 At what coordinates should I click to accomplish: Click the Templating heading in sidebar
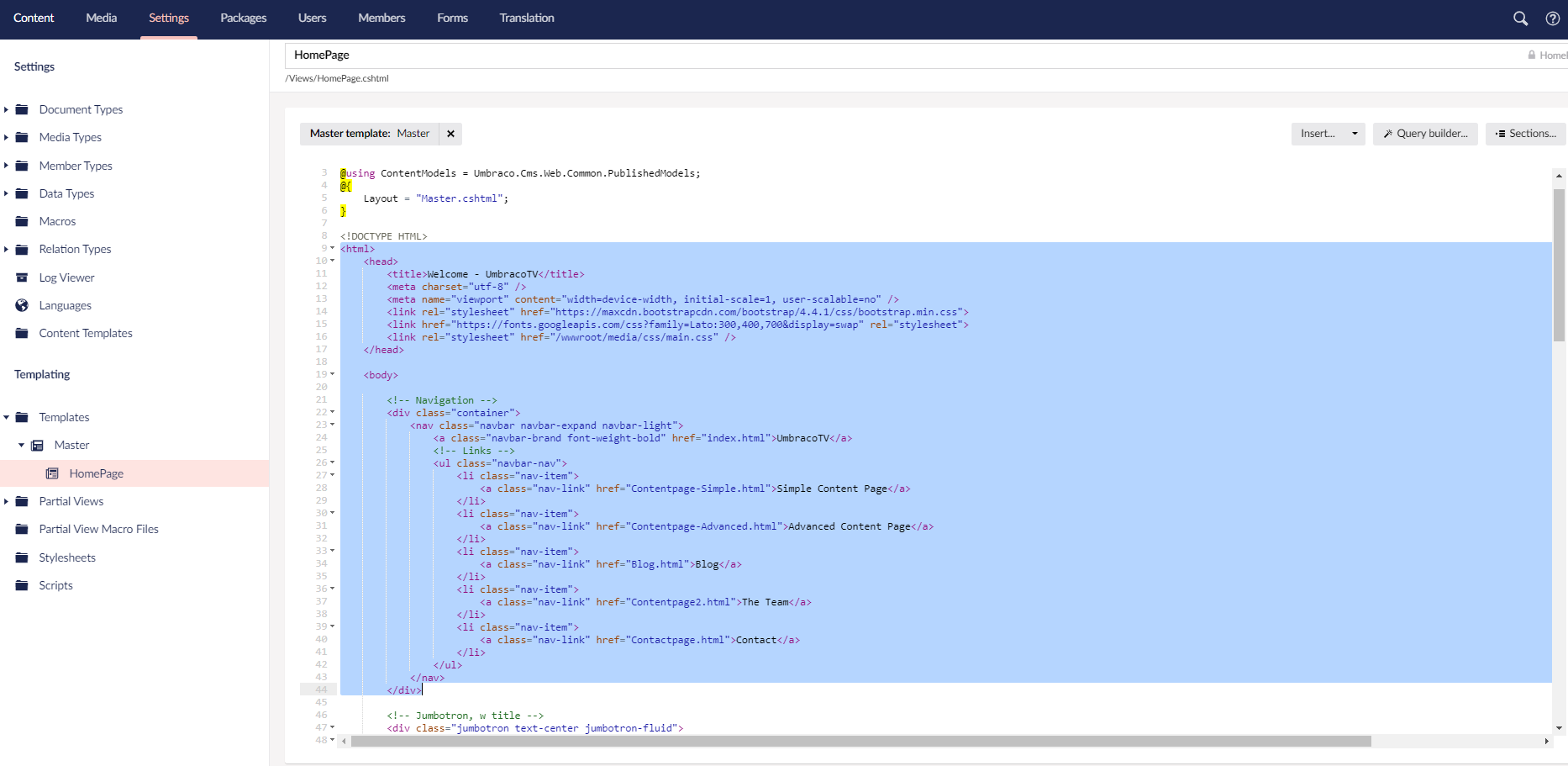click(x=42, y=374)
